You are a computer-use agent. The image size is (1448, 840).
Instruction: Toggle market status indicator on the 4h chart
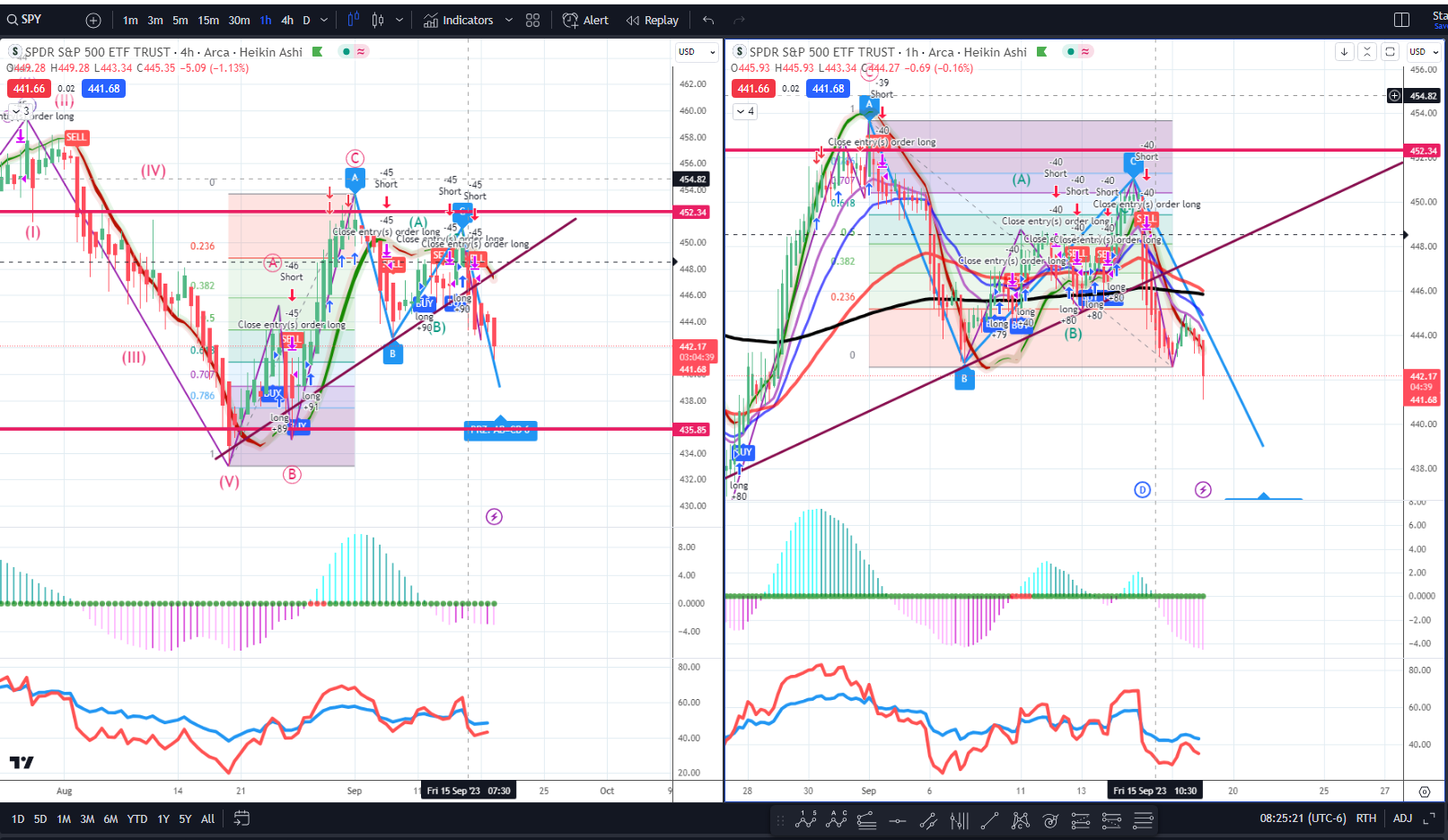(x=346, y=51)
